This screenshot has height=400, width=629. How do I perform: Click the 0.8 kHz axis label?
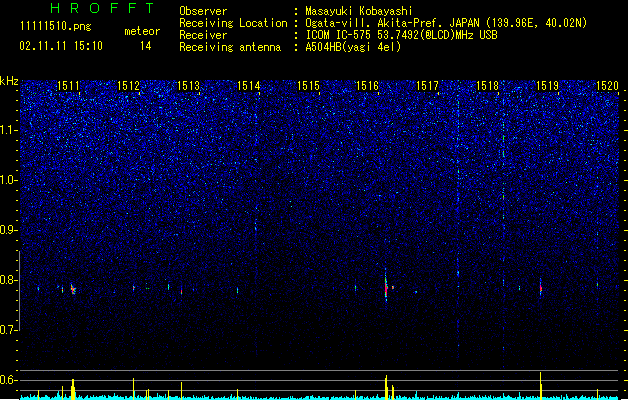point(9,280)
